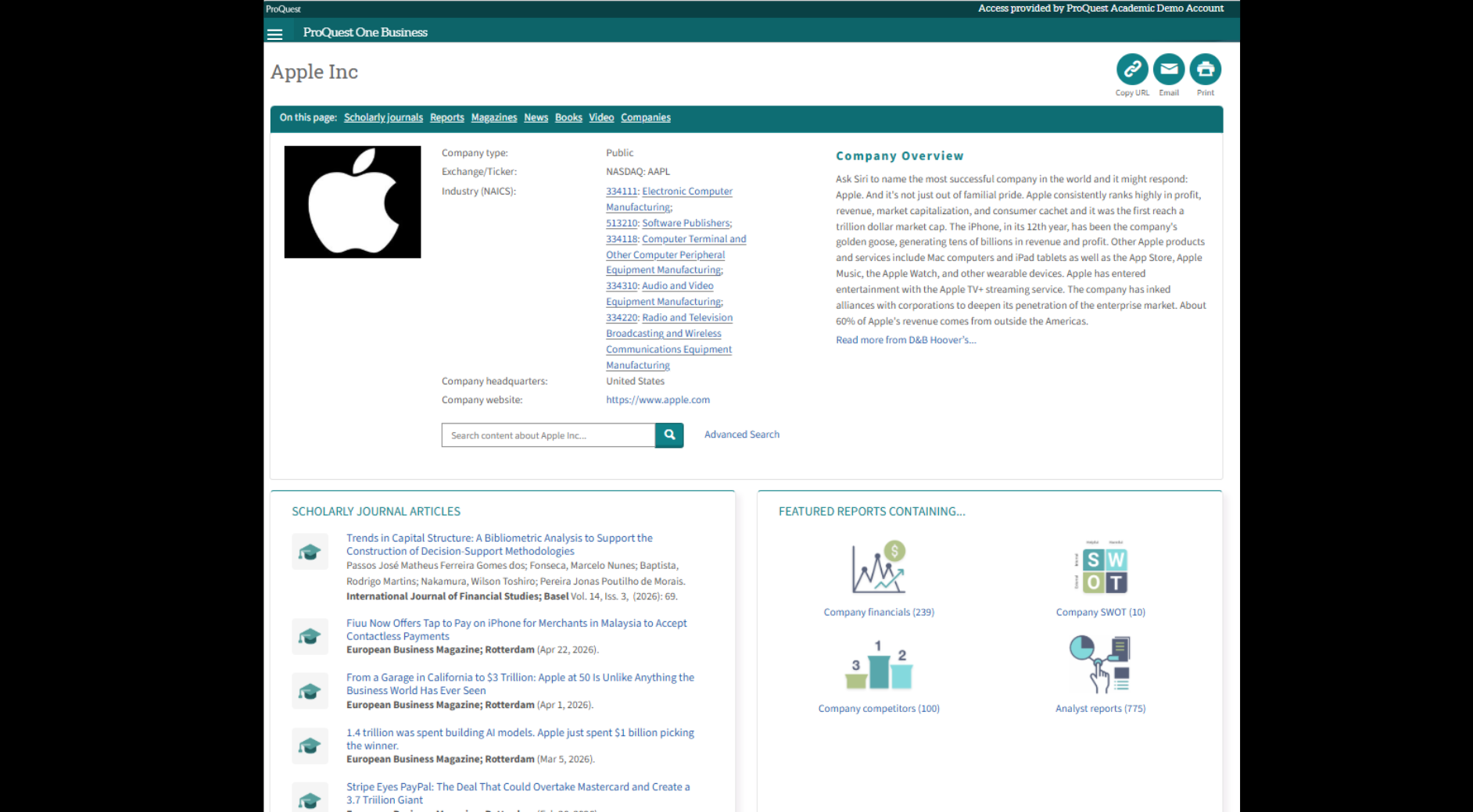Click the Copy URL icon
The height and width of the screenshot is (812, 1473).
click(1132, 70)
